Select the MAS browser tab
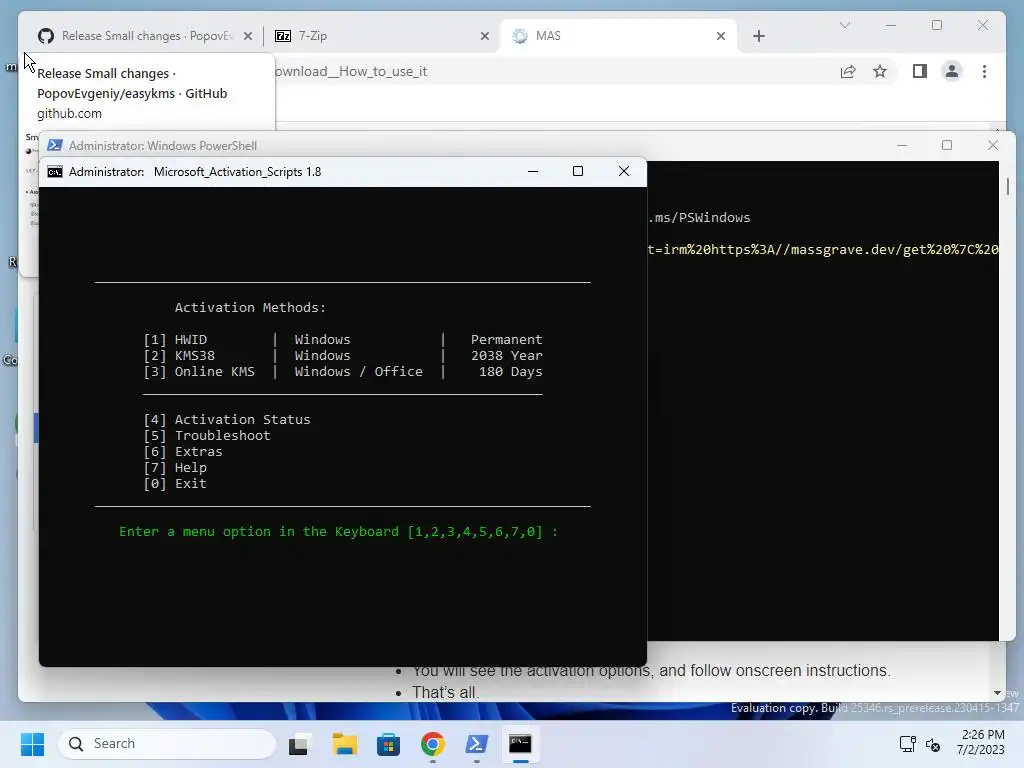 618,36
